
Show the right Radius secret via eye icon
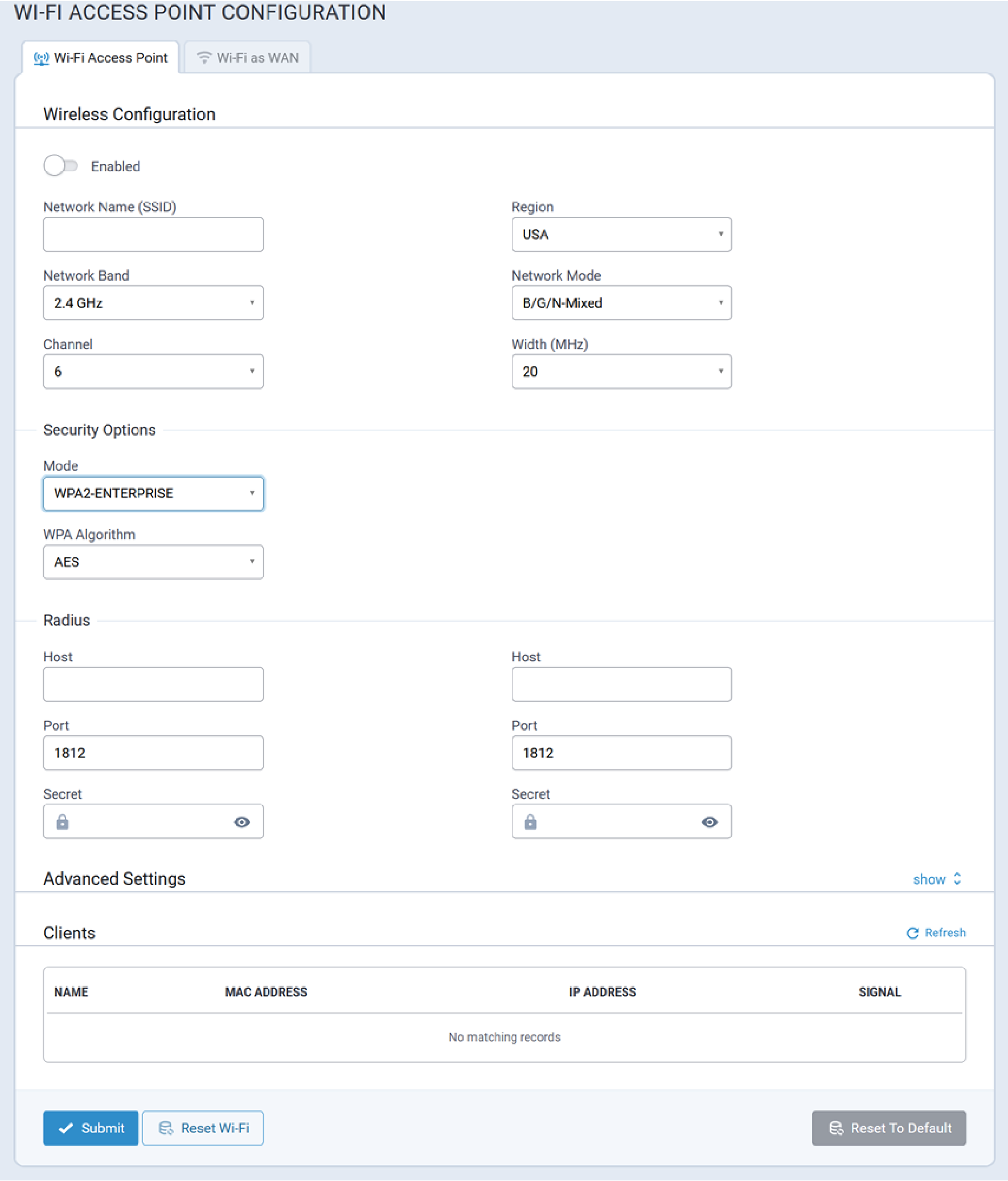pos(709,822)
